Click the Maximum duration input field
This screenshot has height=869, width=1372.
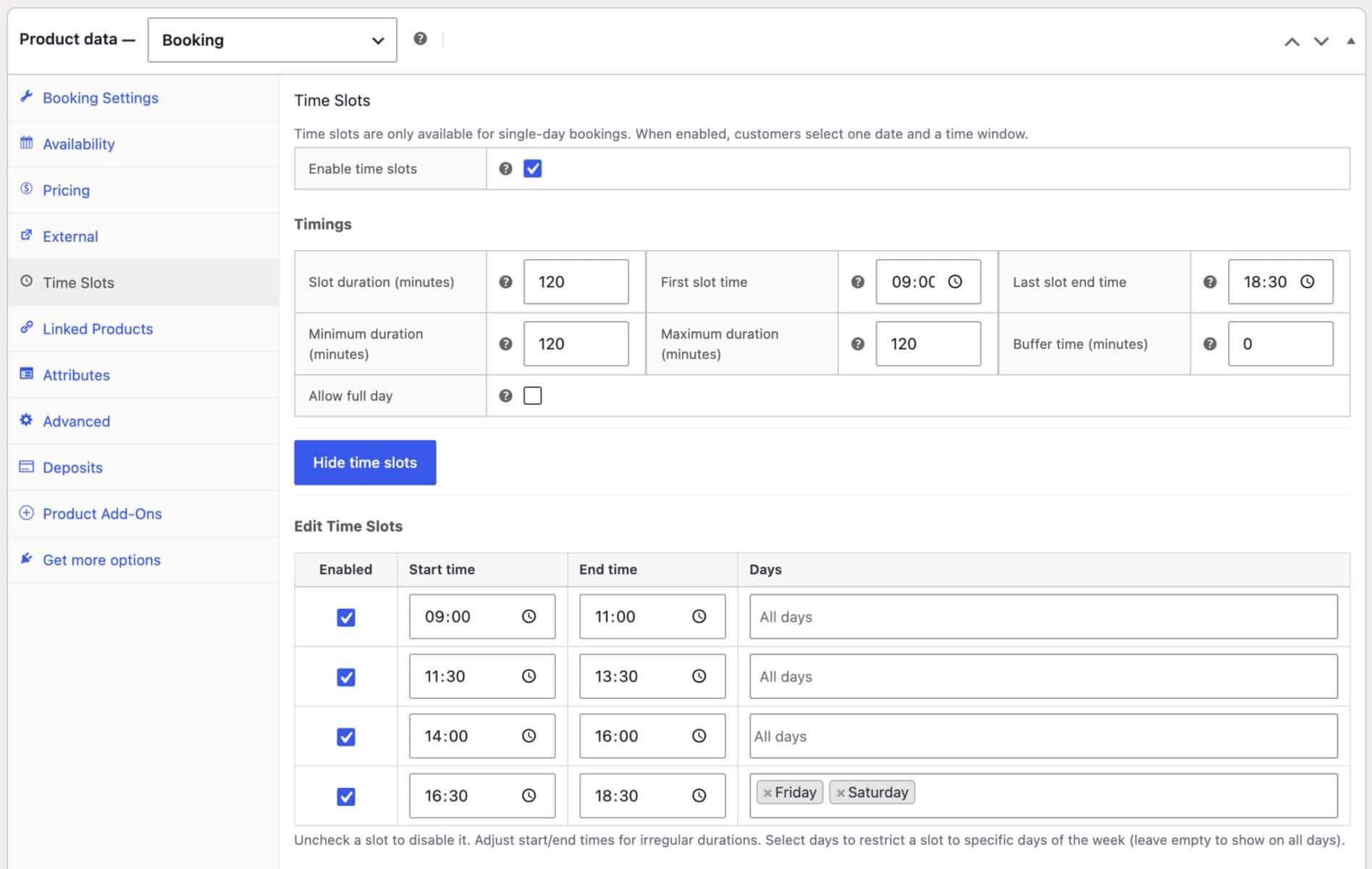click(928, 344)
